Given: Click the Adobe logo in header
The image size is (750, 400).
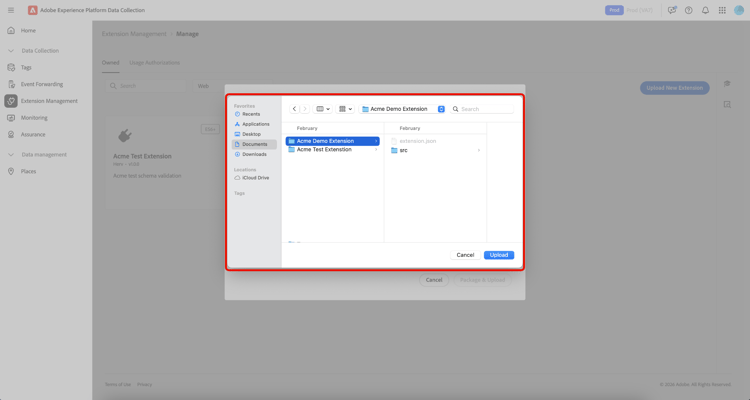Looking at the screenshot, I should [x=33, y=10].
